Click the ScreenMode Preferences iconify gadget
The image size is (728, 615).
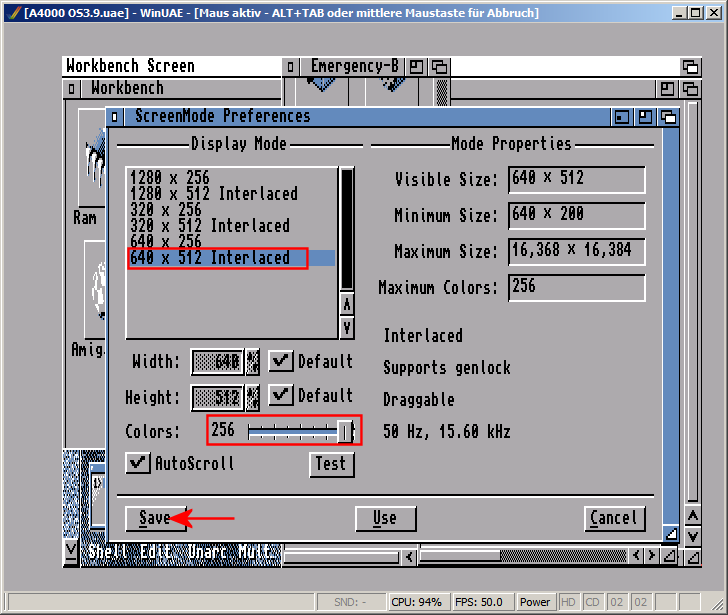(622, 117)
